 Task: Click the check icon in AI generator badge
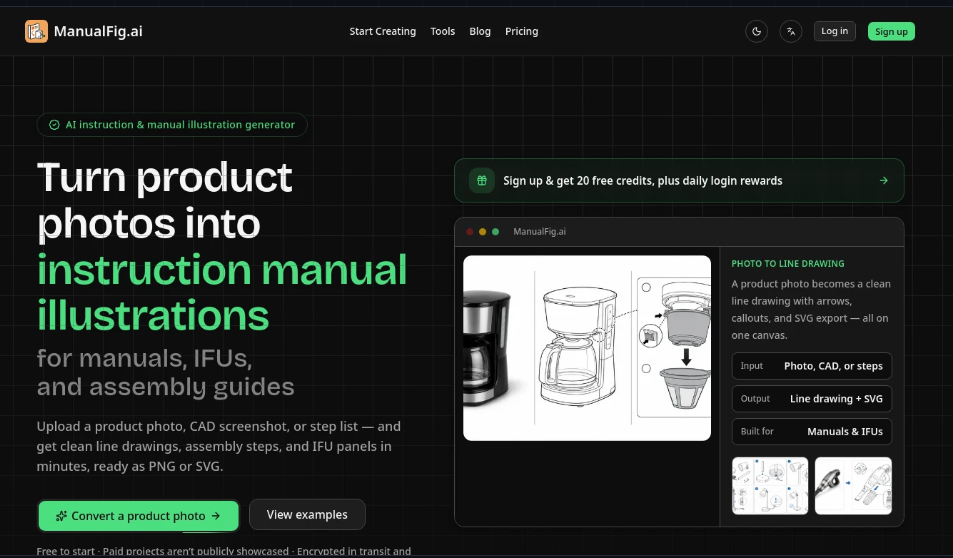pos(54,125)
